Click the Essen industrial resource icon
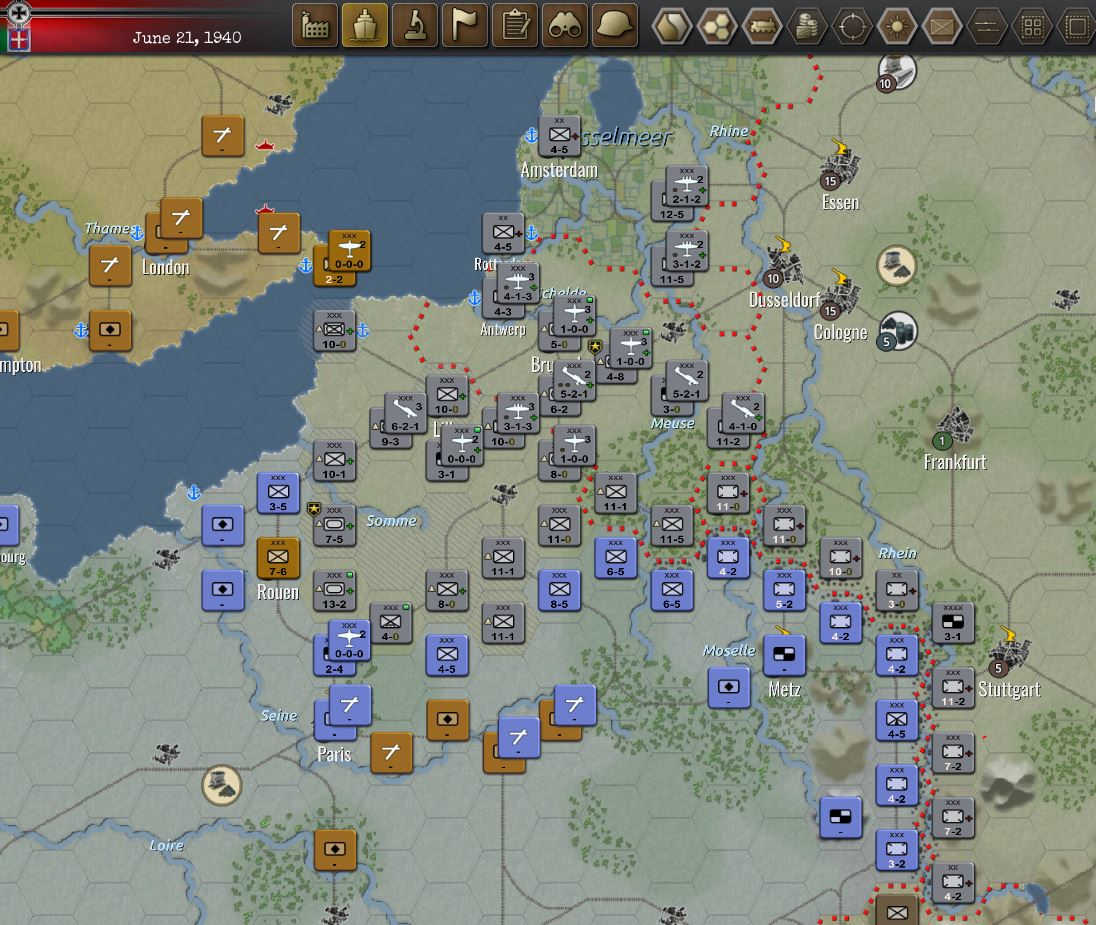 coord(841,164)
